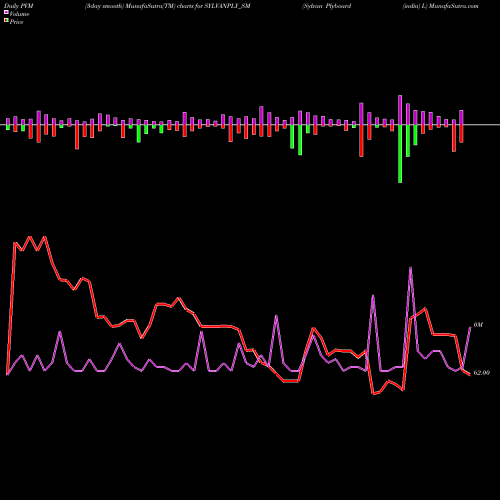Click the MunafaSutra.com label at top right

coord(454,6)
